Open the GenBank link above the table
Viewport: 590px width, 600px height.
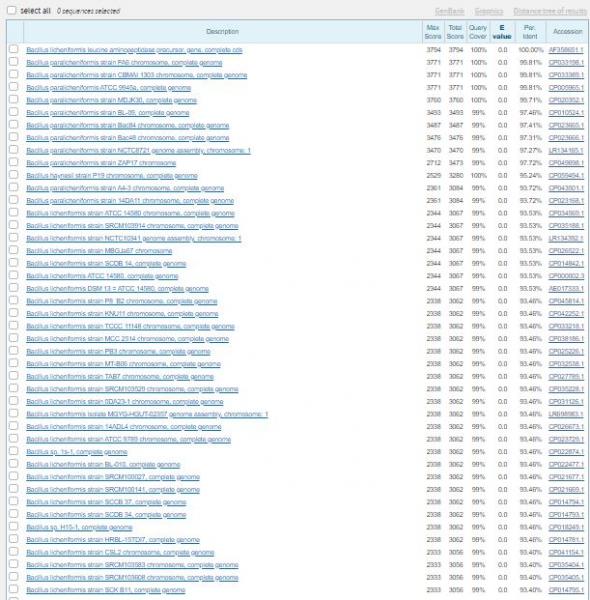[x=450, y=11]
